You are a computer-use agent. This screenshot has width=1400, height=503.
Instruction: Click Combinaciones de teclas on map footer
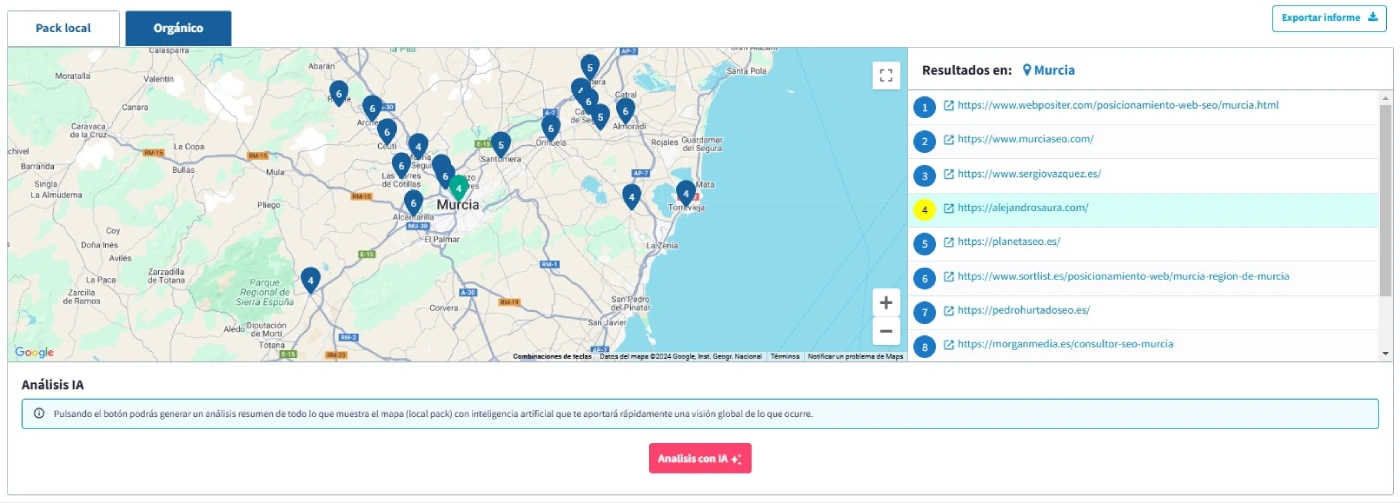click(552, 356)
